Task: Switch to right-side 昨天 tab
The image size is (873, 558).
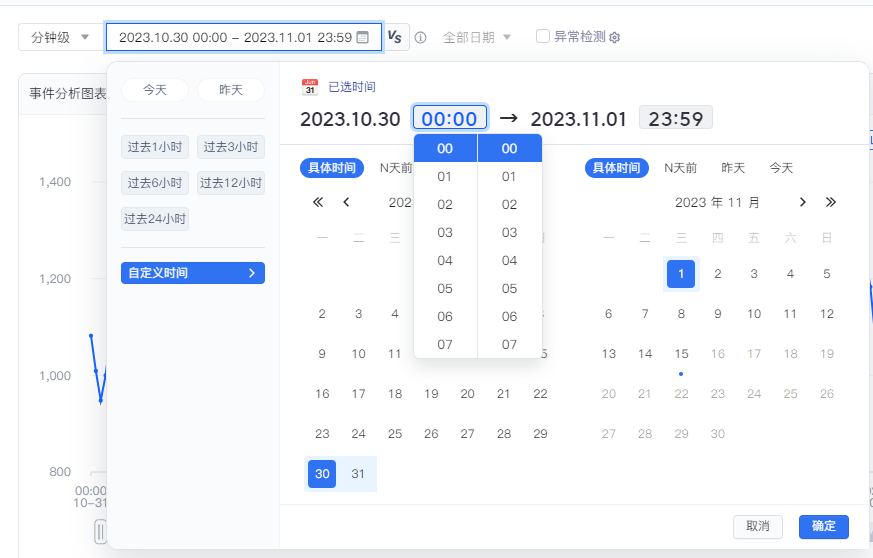Action: (733, 168)
